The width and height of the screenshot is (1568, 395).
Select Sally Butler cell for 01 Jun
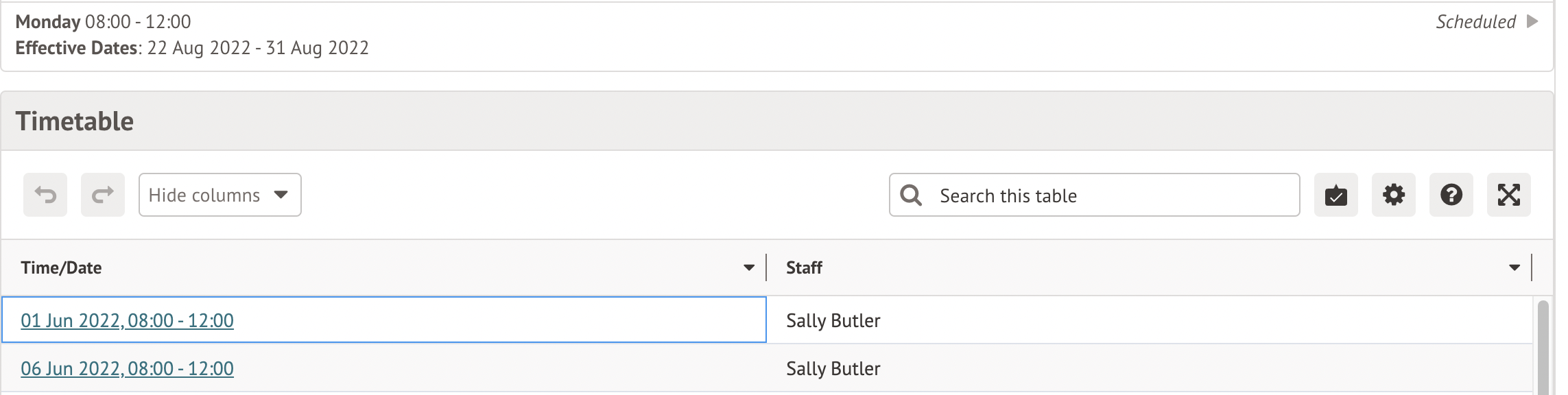(x=833, y=320)
